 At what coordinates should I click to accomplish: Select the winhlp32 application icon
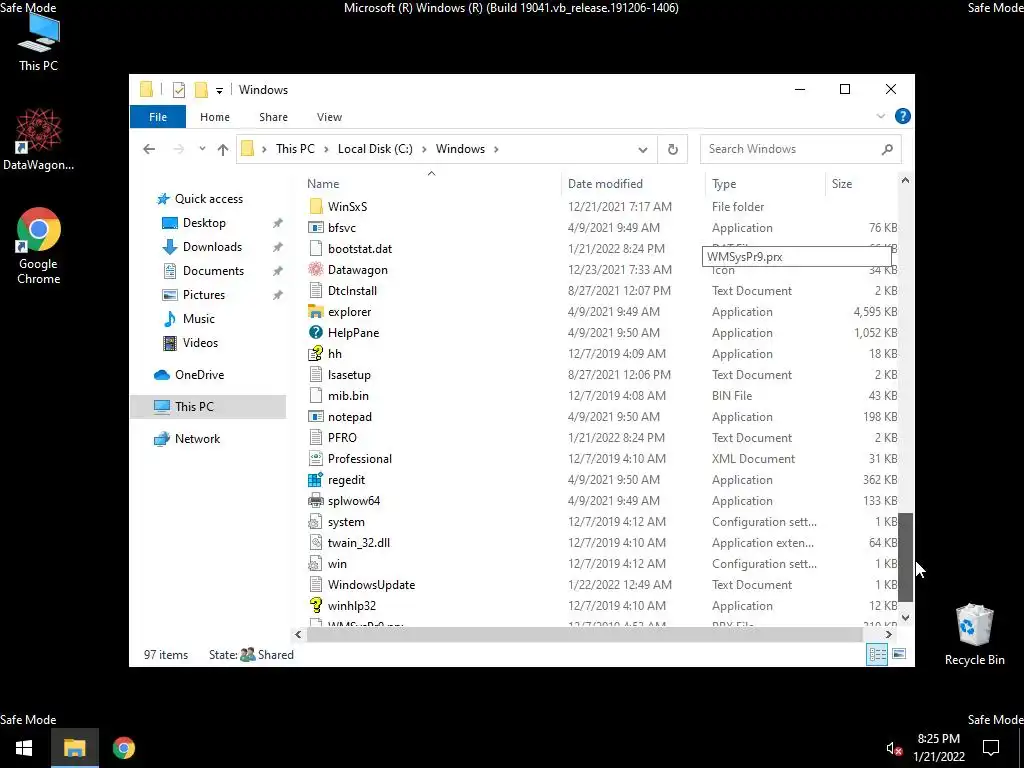click(x=316, y=605)
